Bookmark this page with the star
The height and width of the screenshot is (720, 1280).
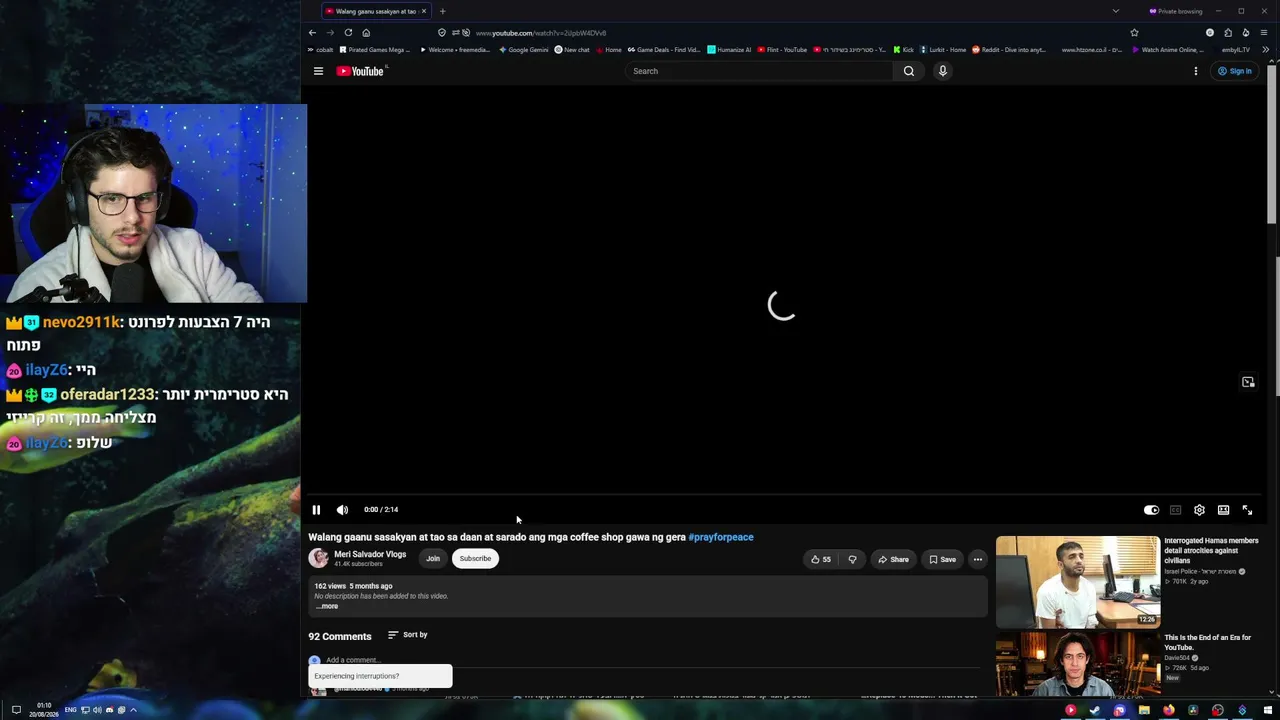(x=1134, y=33)
